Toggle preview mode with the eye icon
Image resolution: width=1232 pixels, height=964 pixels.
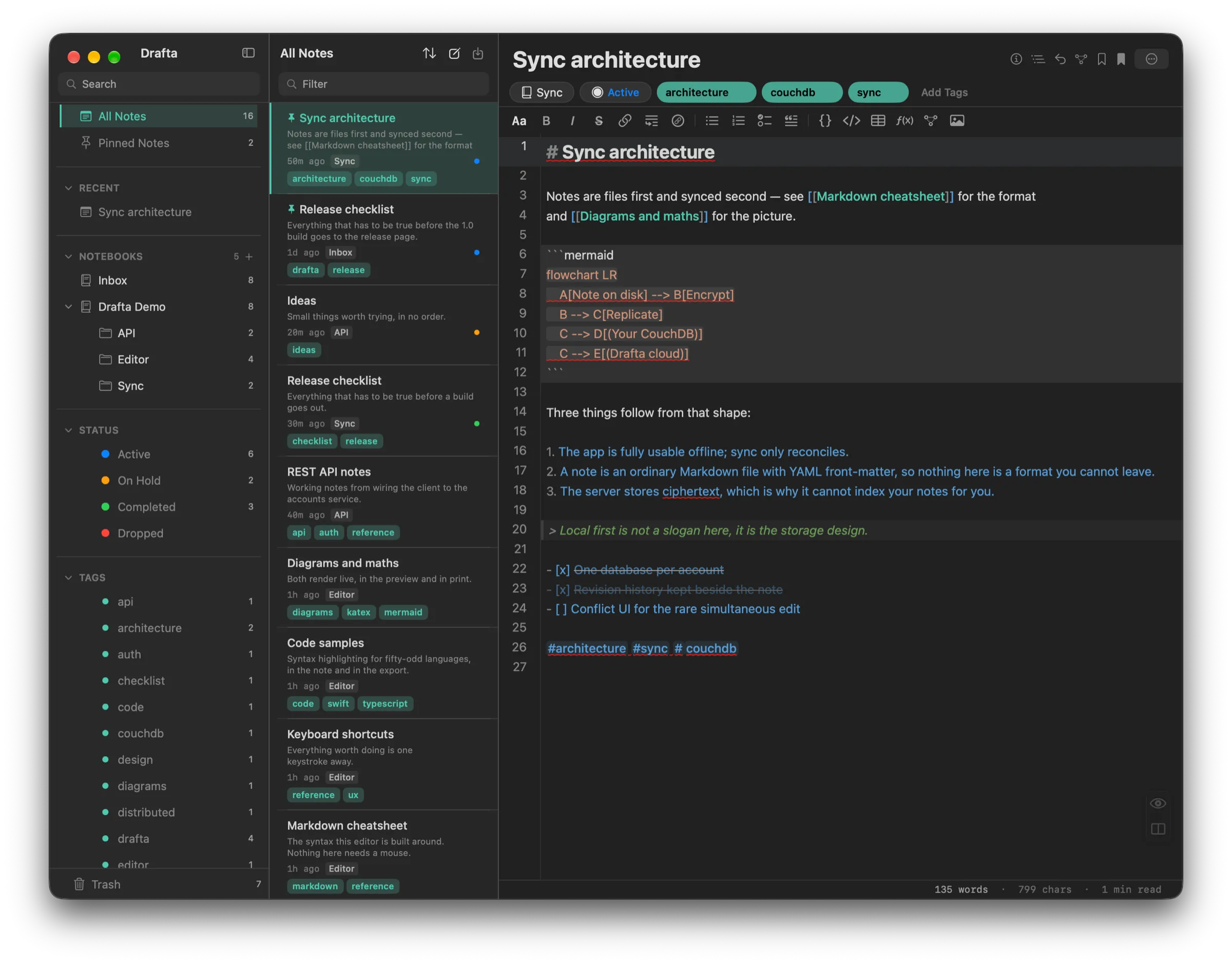(1158, 803)
